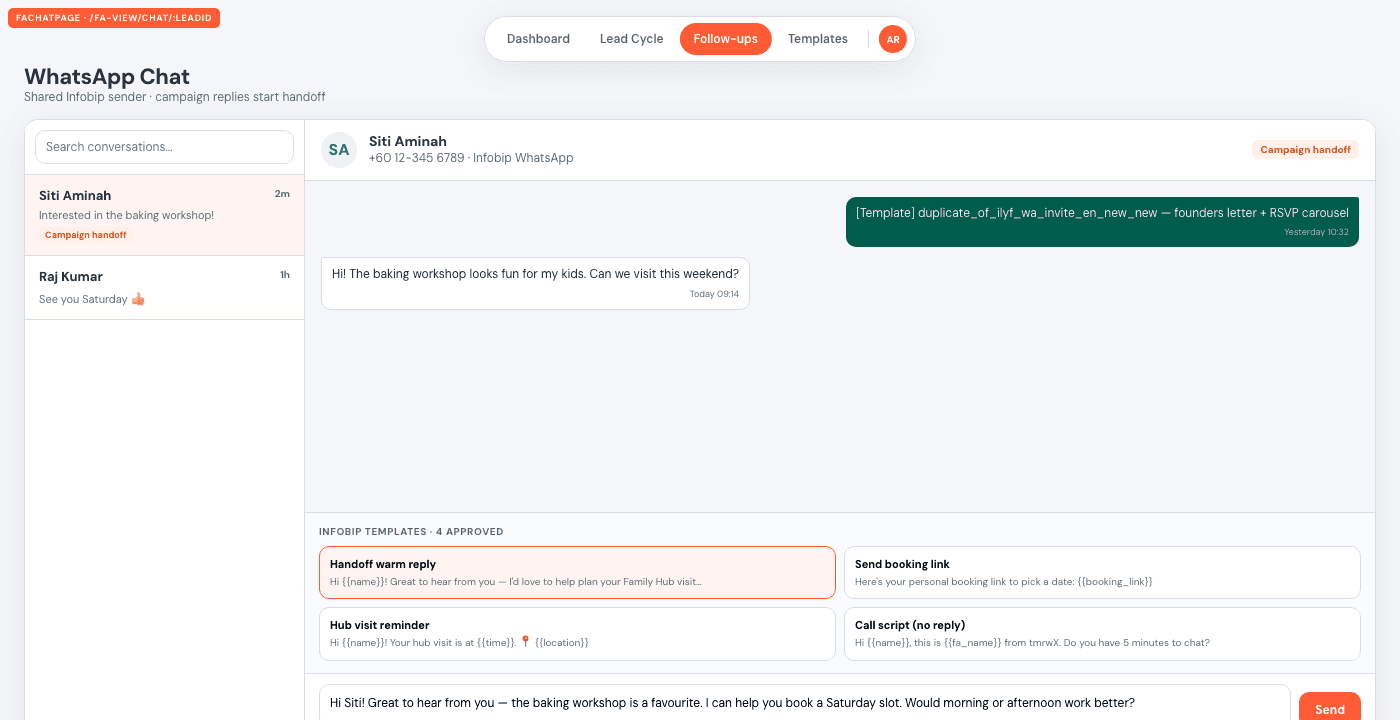Open the AR user avatar menu
This screenshot has height=720, width=1400.
click(893, 39)
